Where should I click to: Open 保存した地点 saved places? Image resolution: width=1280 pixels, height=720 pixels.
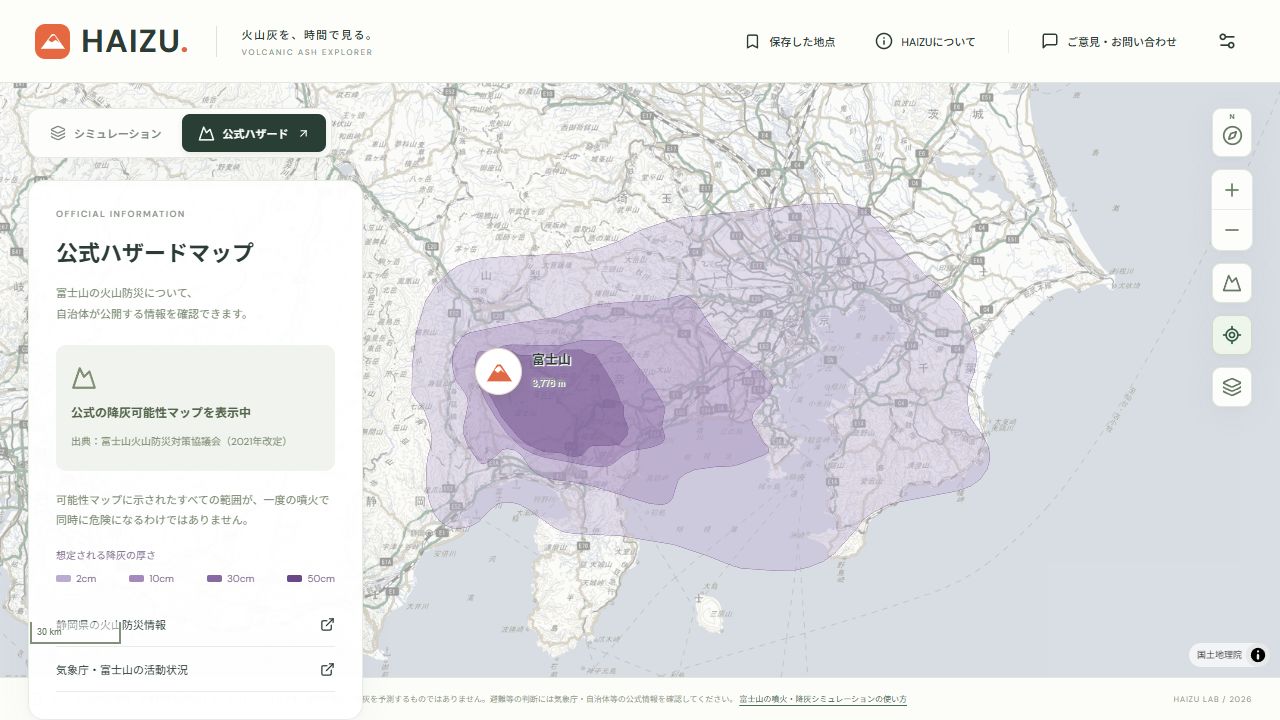point(790,41)
